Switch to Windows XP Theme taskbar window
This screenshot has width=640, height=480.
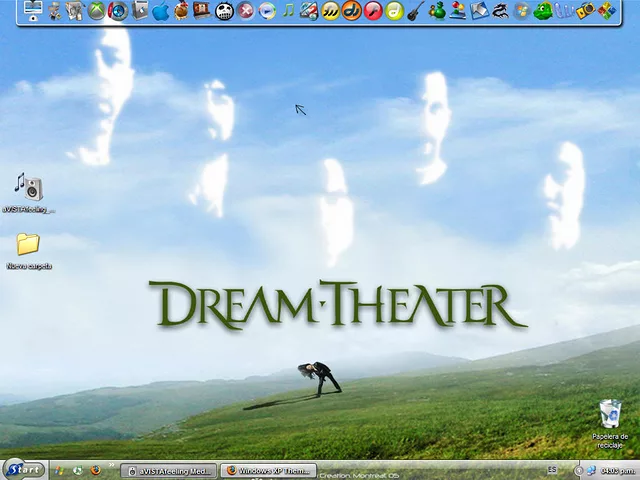point(268,470)
